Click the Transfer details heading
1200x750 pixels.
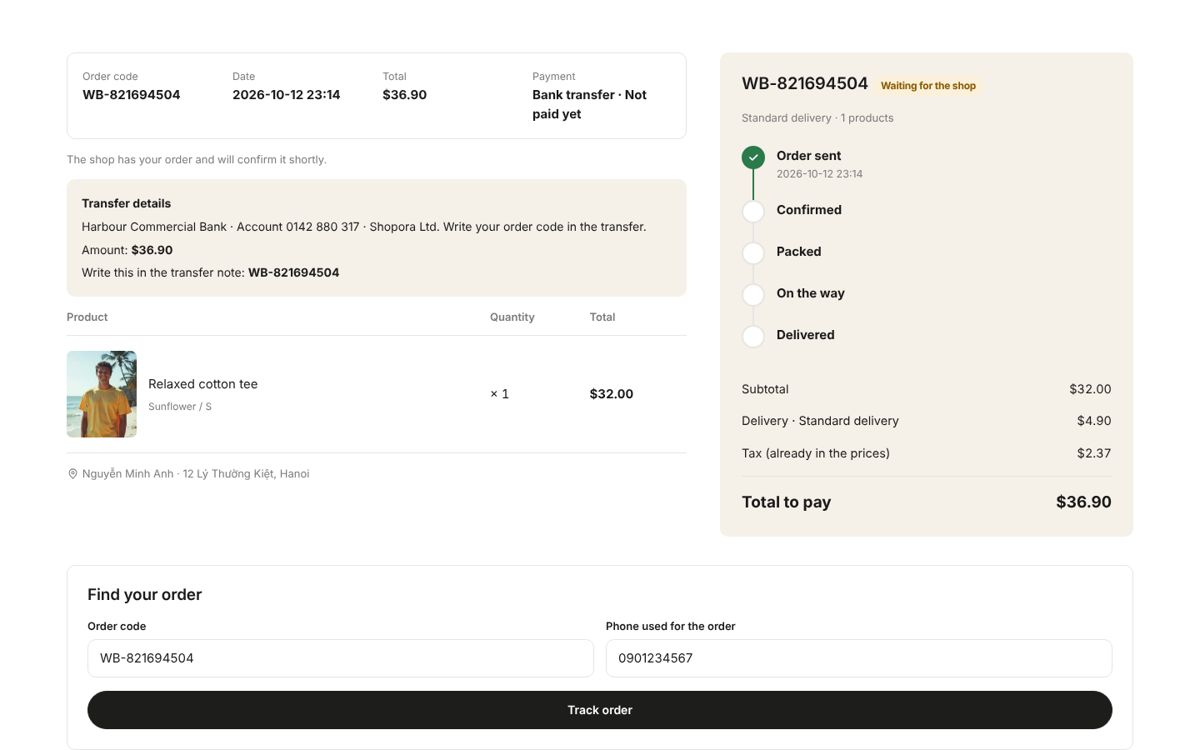(x=126, y=203)
